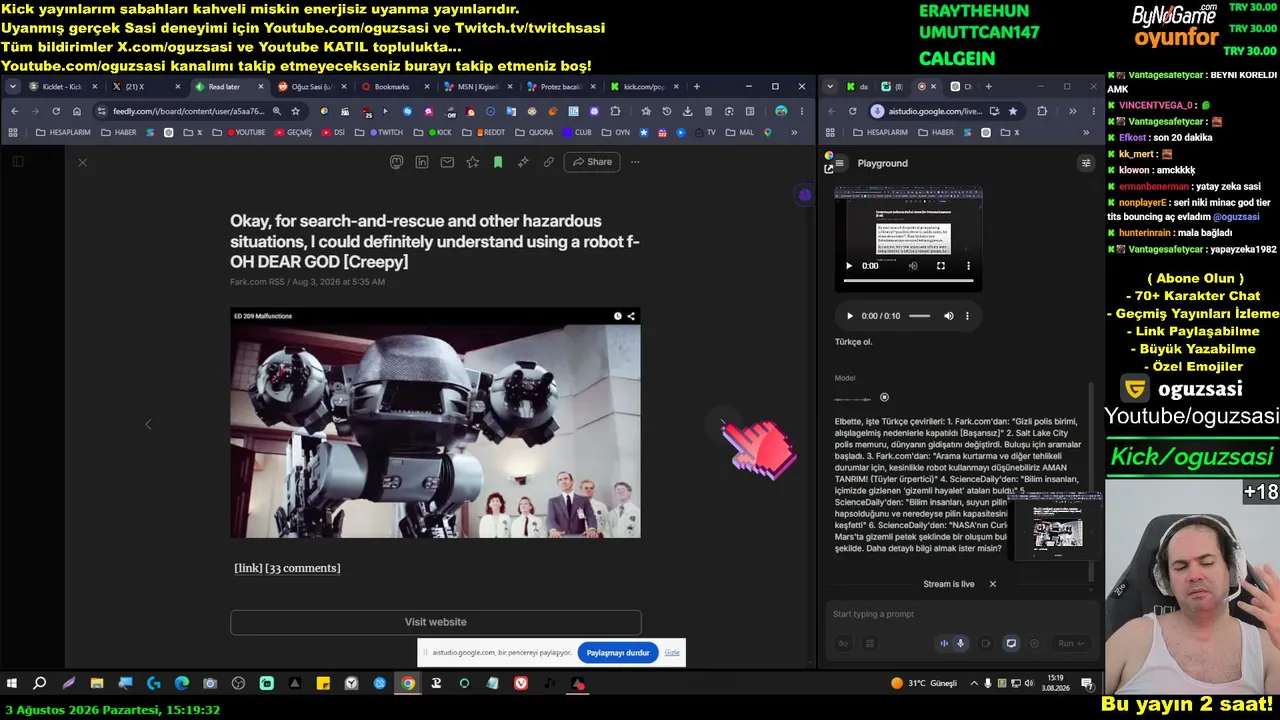The height and width of the screenshot is (720, 1280).
Task: Switch to the Oğuz Sasi browser tab
Action: click(312, 87)
